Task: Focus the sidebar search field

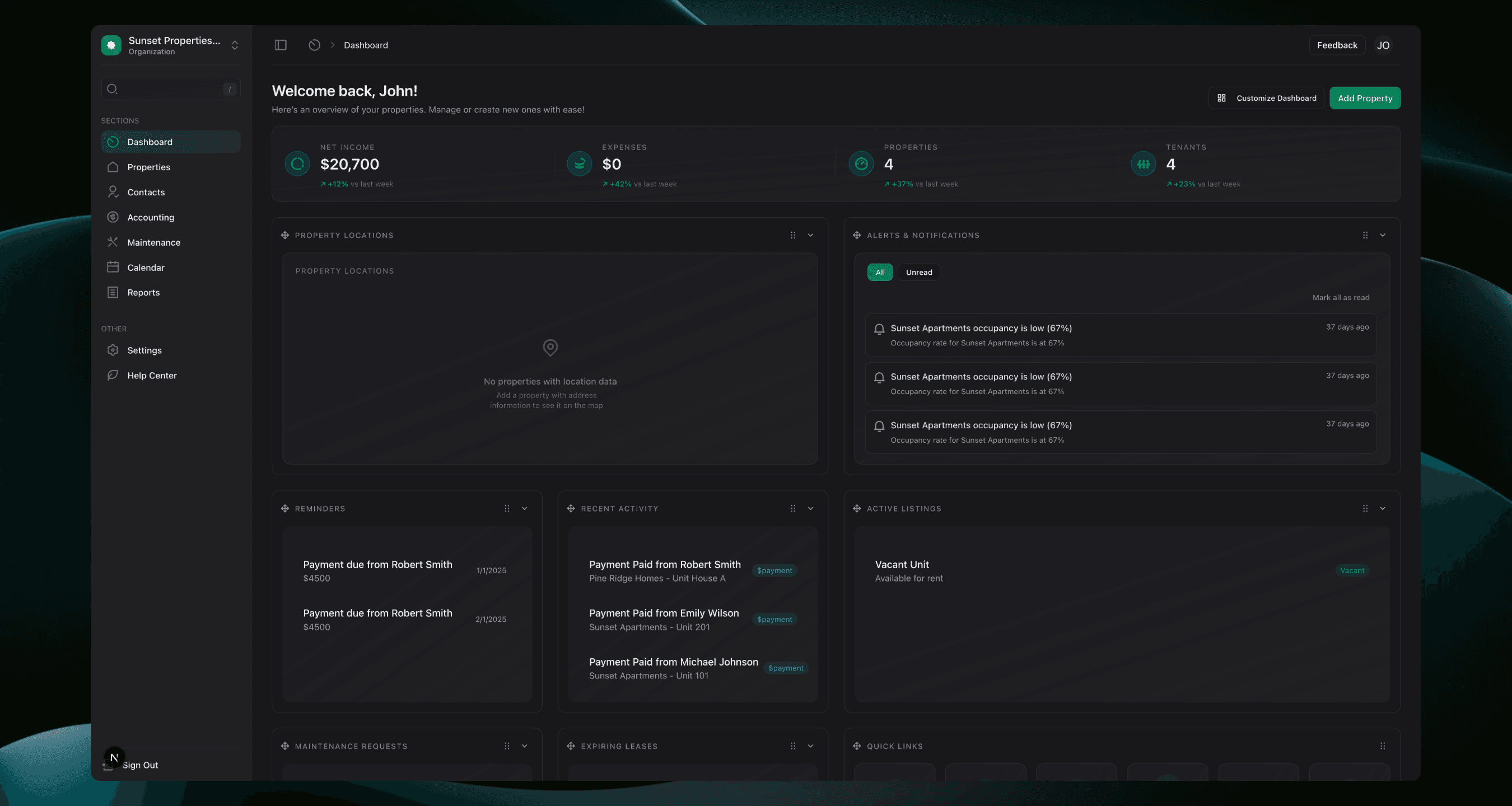Action: [171, 89]
